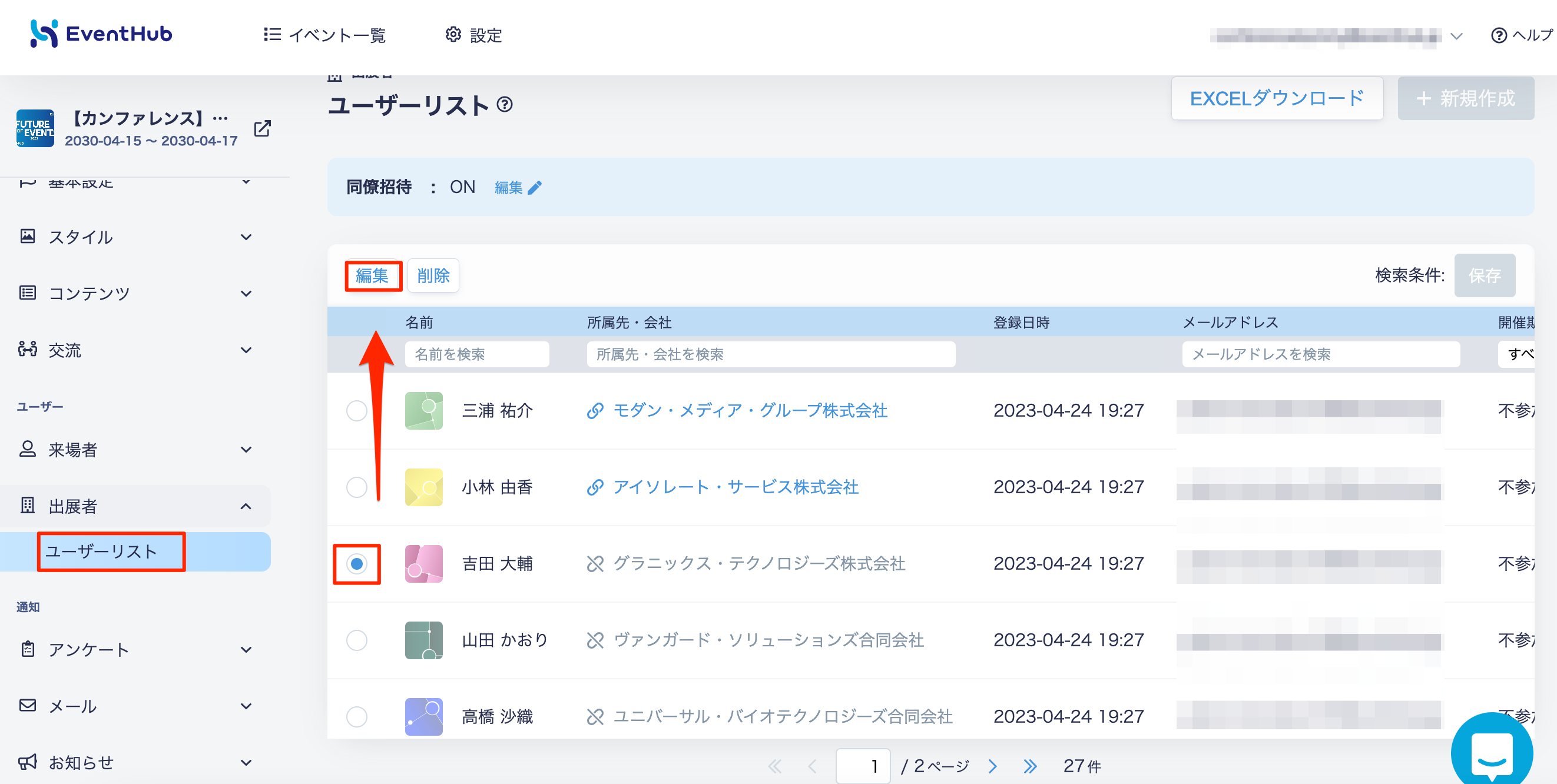
Task: Click pencil icon beside 同僚招待 編集
Action: coord(535,188)
